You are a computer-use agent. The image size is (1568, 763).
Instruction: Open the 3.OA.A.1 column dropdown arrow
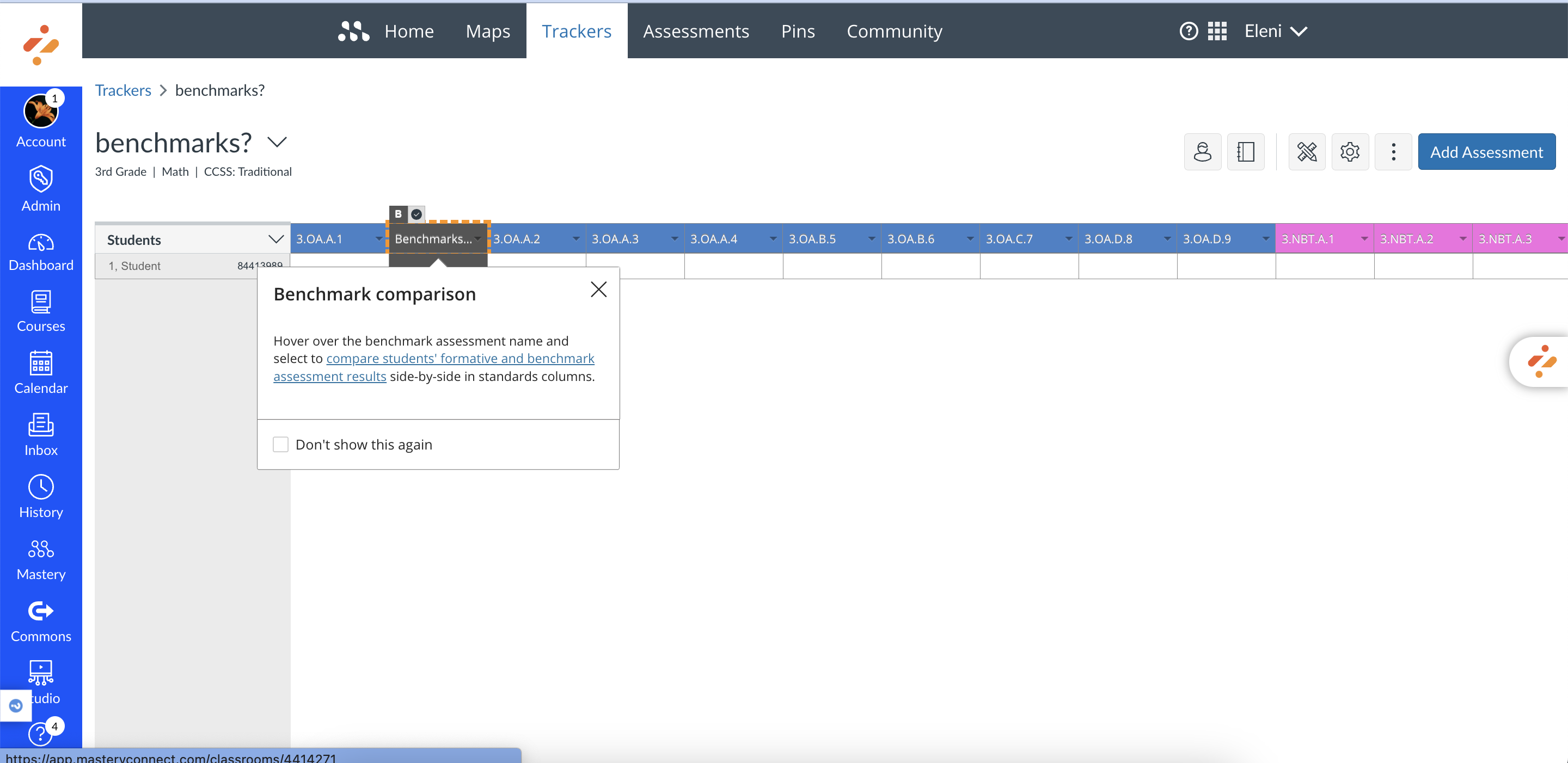click(379, 238)
